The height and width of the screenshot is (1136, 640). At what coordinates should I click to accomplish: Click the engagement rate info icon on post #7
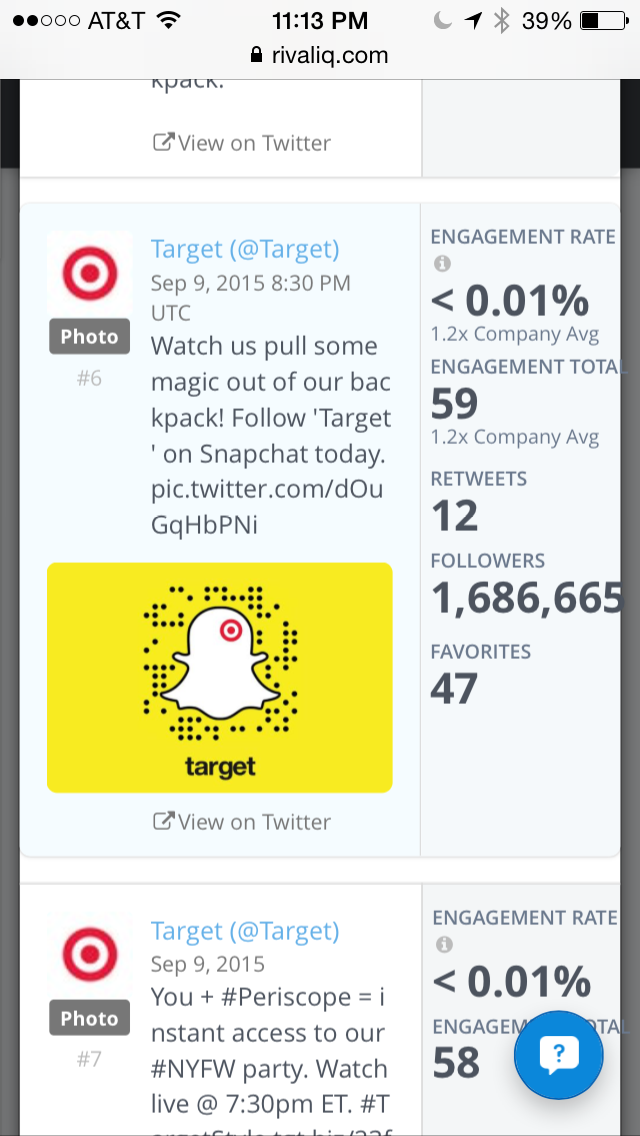point(444,944)
